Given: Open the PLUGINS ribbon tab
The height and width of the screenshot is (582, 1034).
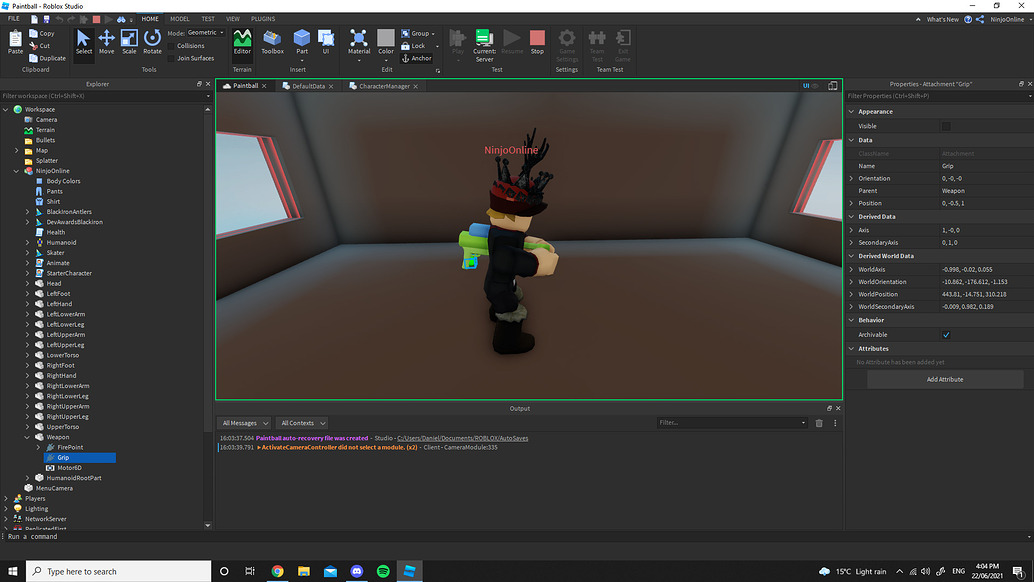Looking at the screenshot, I should point(263,19).
